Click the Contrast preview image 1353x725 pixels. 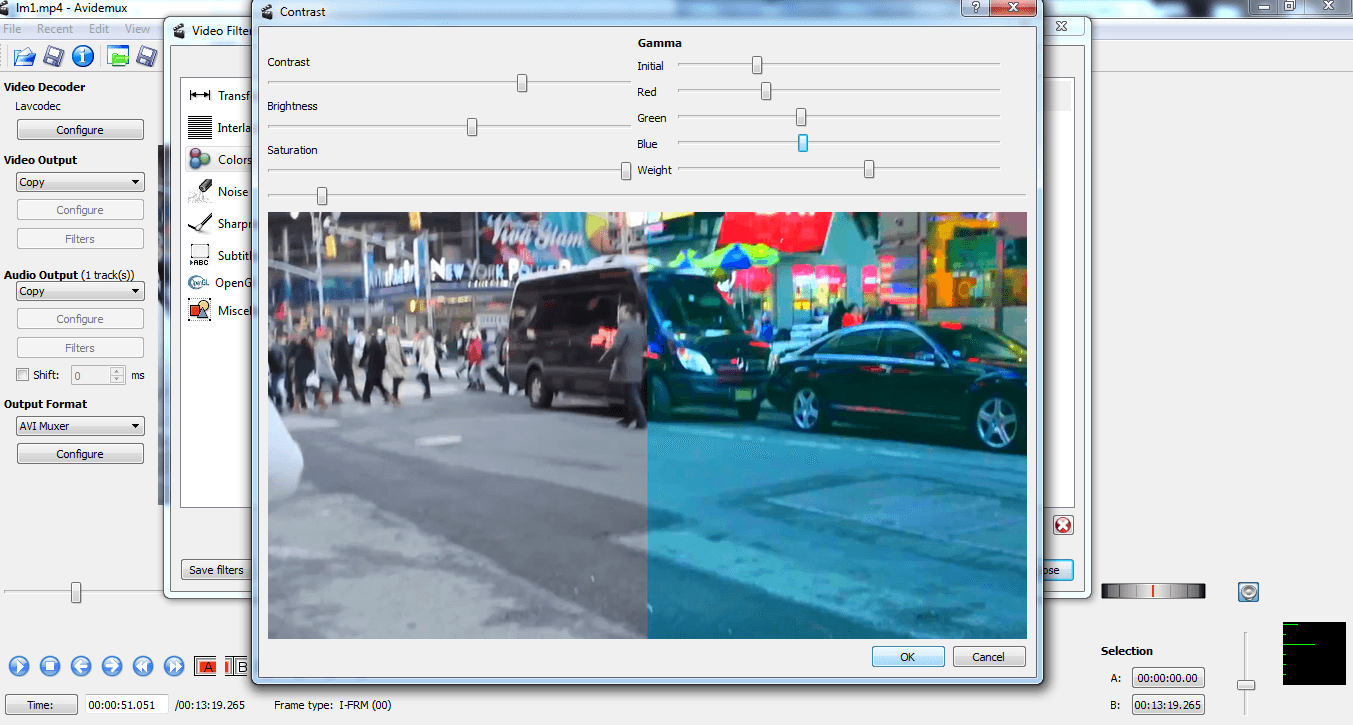[647, 425]
